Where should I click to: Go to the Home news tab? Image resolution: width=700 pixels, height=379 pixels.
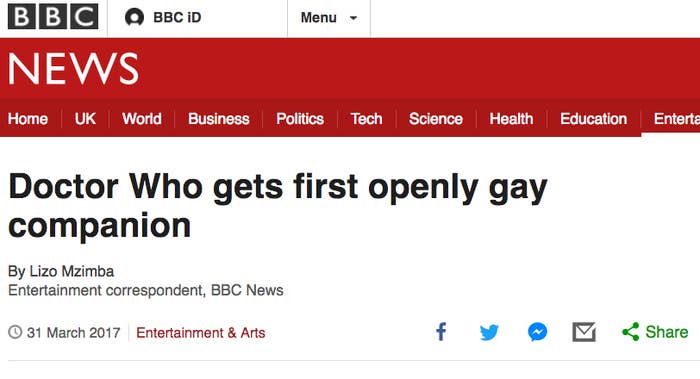[28, 119]
